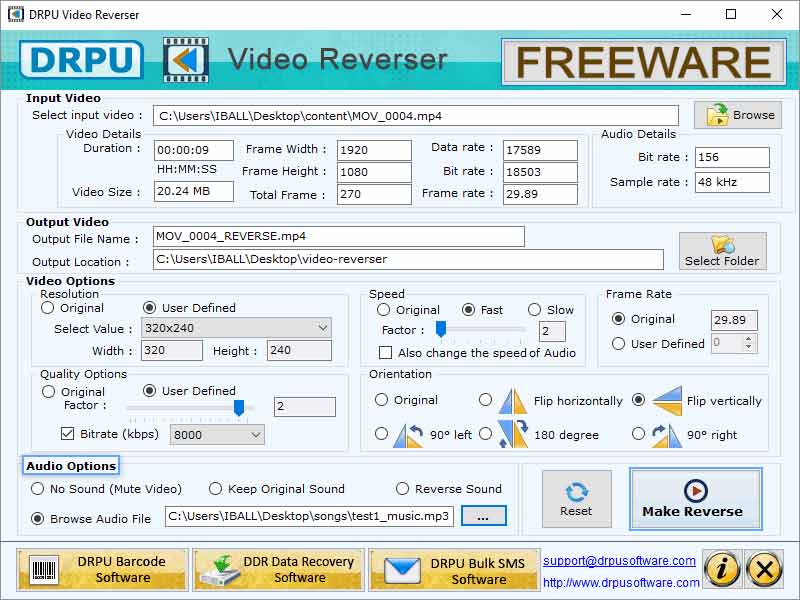Open the Browse button to select input video
Viewport: 800px width, 600px height.
tap(738, 114)
